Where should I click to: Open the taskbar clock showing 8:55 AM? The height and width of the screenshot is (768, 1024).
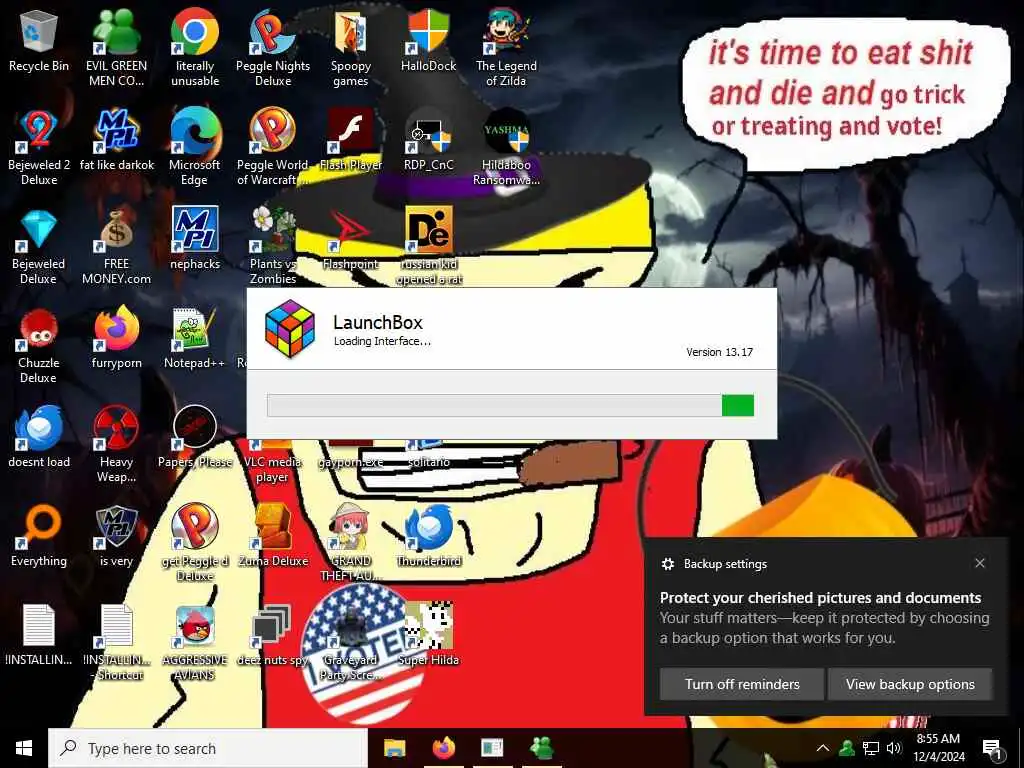pos(938,748)
